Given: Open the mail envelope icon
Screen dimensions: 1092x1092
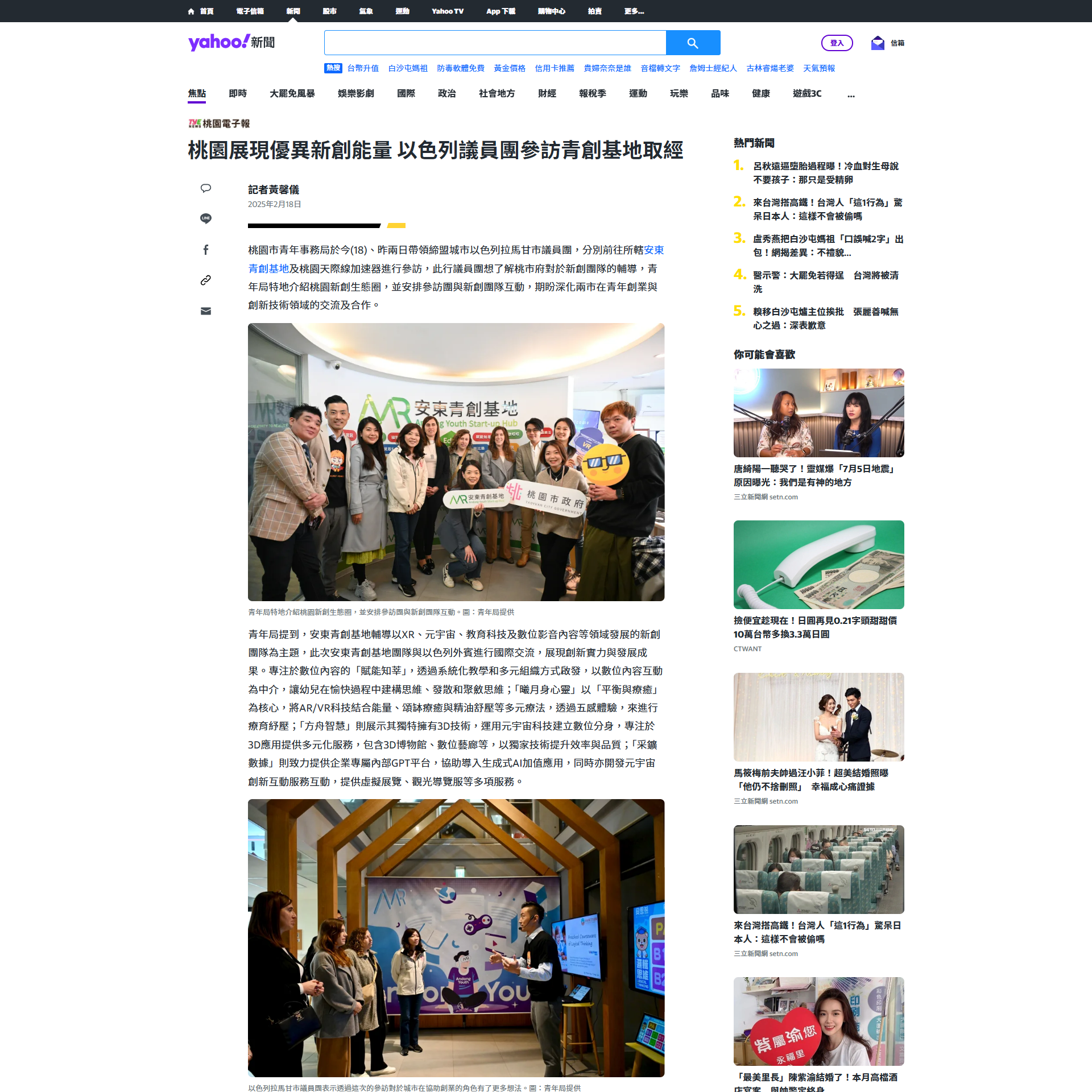Looking at the screenshot, I should [878, 43].
